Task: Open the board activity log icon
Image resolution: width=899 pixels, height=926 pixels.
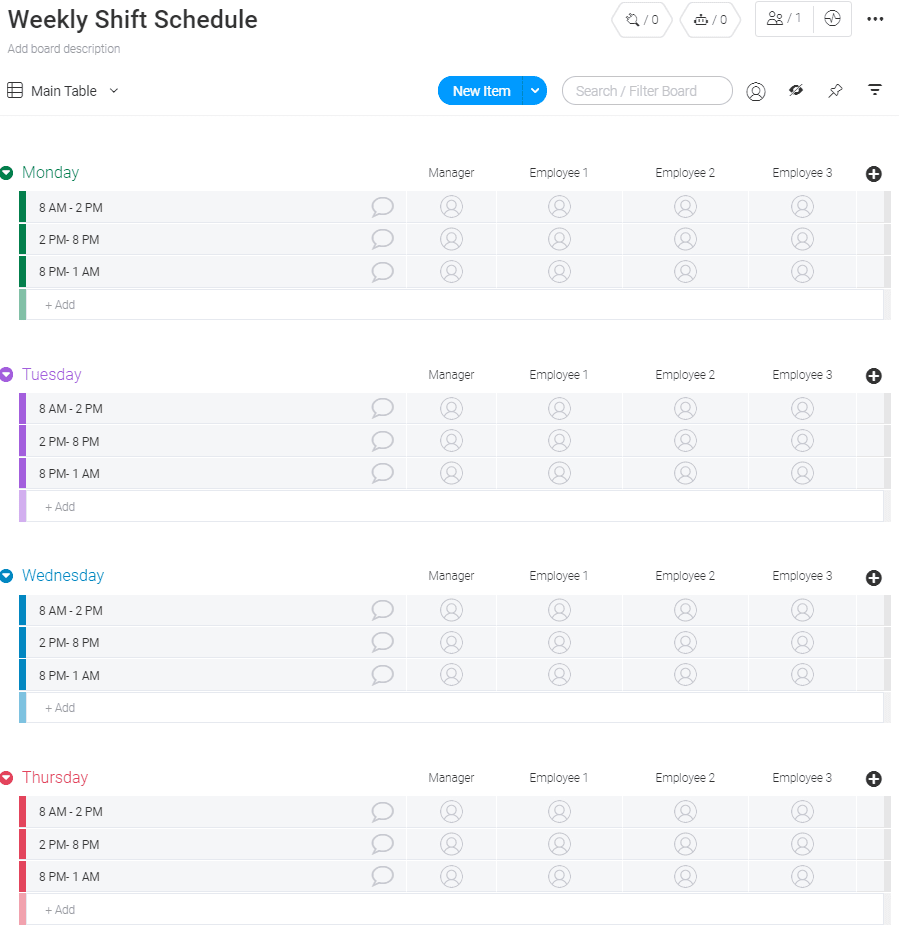Action: coord(832,18)
